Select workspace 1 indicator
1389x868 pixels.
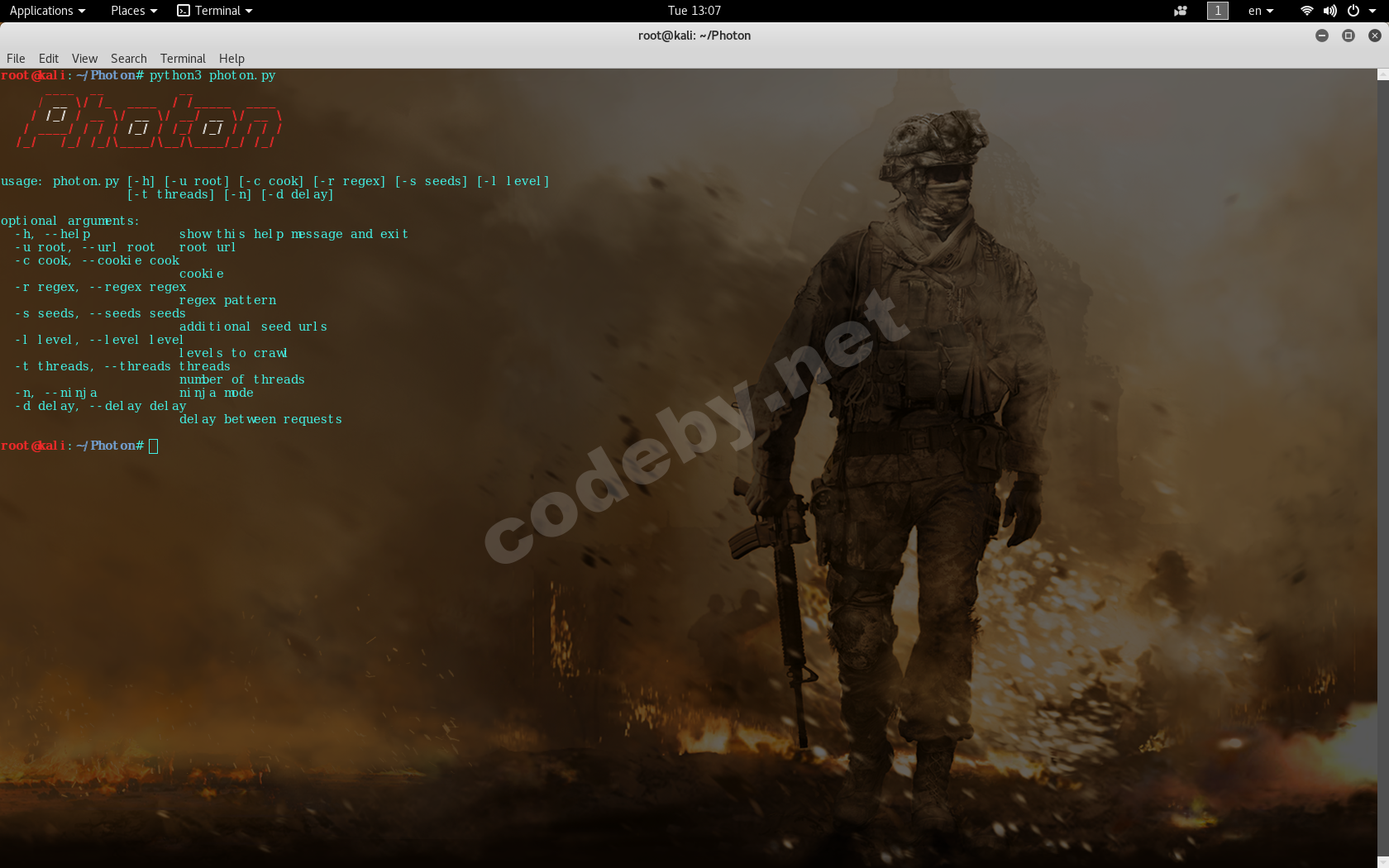point(1218,11)
